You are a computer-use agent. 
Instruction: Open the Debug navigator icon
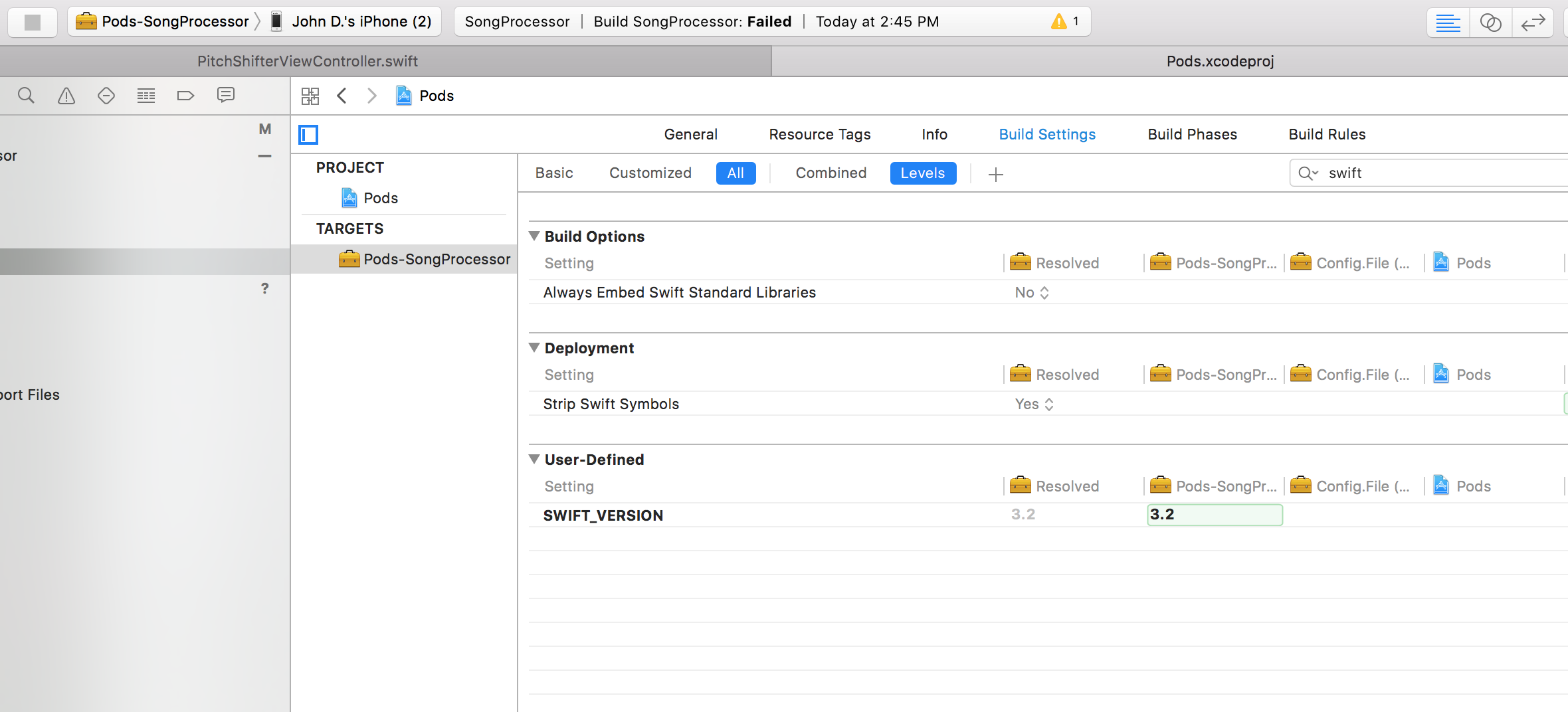pyautogui.click(x=146, y=96)
